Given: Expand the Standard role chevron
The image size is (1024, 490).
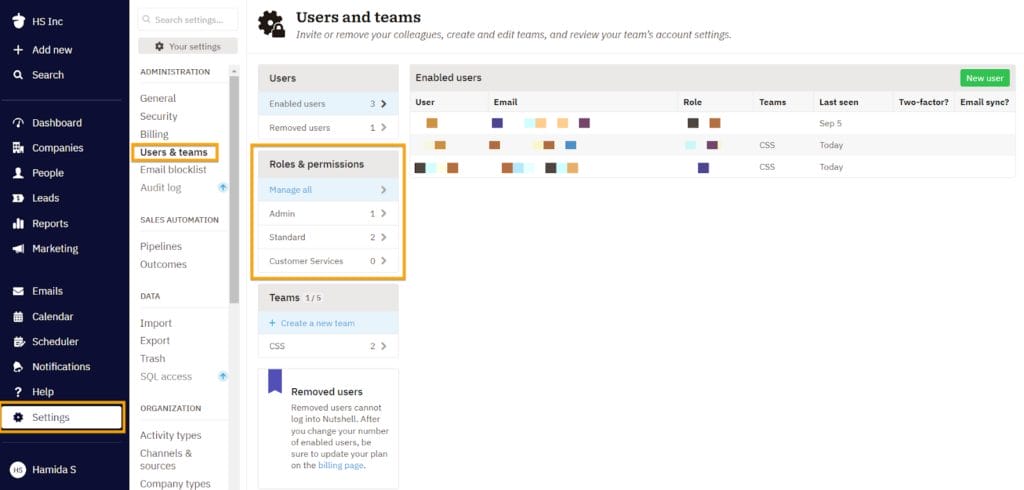Looking at the screenshot, I should [x=383, y=237].
